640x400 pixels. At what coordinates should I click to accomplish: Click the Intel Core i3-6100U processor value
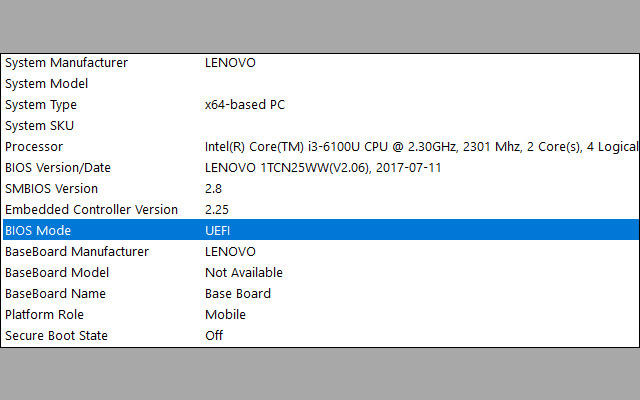(421, 147)
